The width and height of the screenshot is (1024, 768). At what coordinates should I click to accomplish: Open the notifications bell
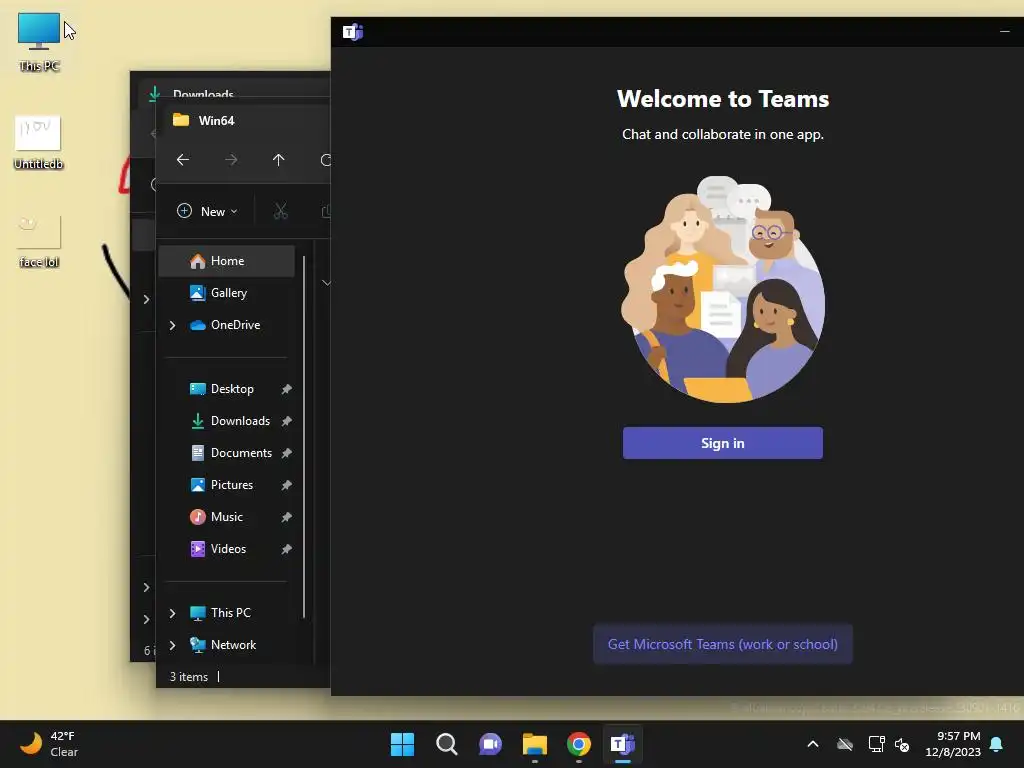click(997, 744)
